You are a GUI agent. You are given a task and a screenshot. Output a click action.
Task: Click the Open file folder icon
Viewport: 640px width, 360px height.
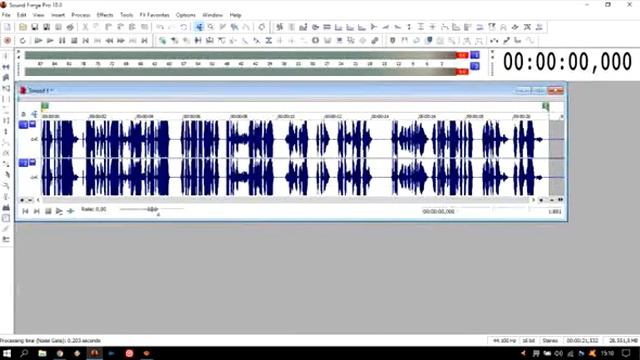pyautogui.click(x=23, y=27)
